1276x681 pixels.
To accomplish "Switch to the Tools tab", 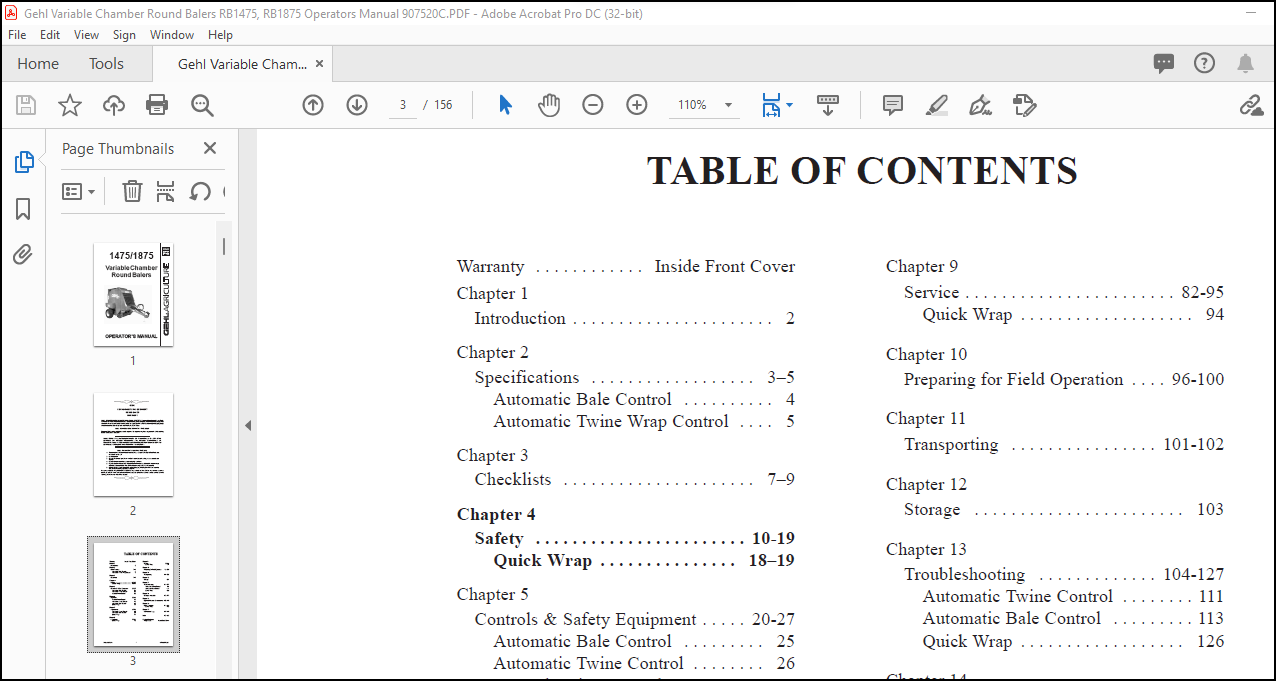I will click(106, 63).
